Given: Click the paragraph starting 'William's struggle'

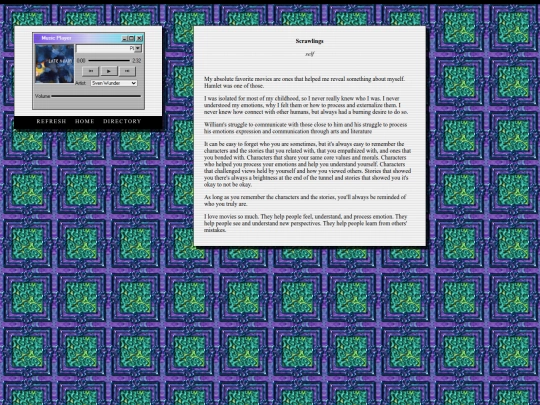Looking at the screenshot, I should [305, 128].
